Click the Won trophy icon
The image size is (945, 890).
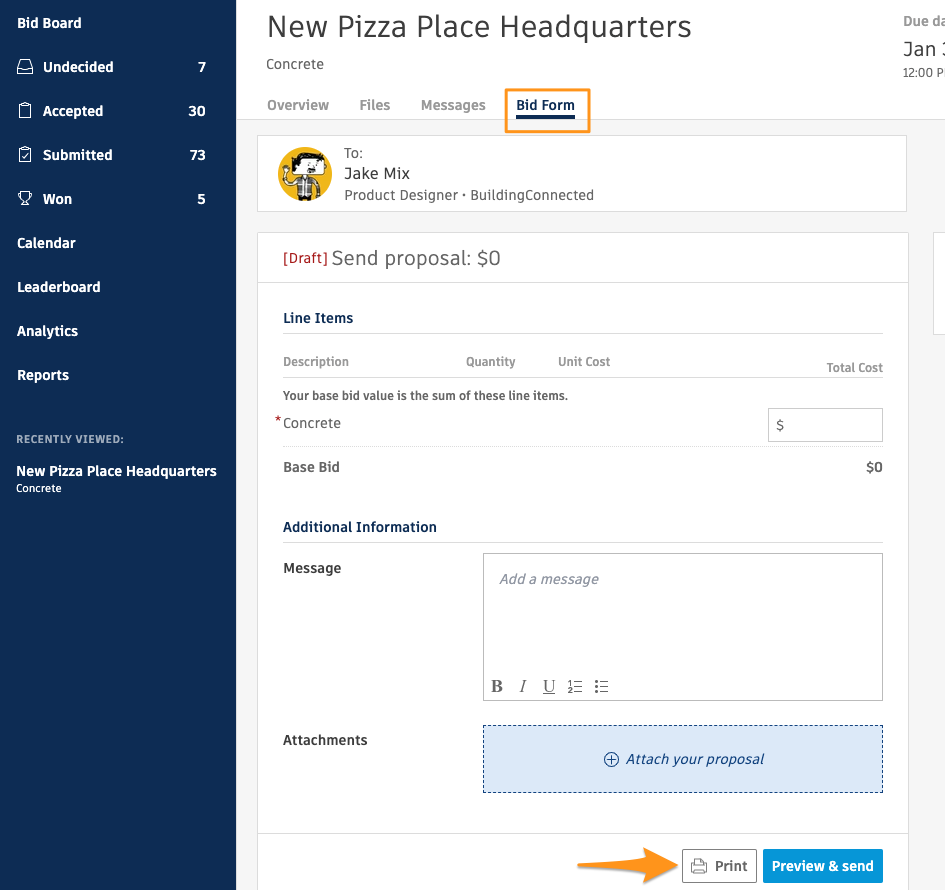[25, 199]
